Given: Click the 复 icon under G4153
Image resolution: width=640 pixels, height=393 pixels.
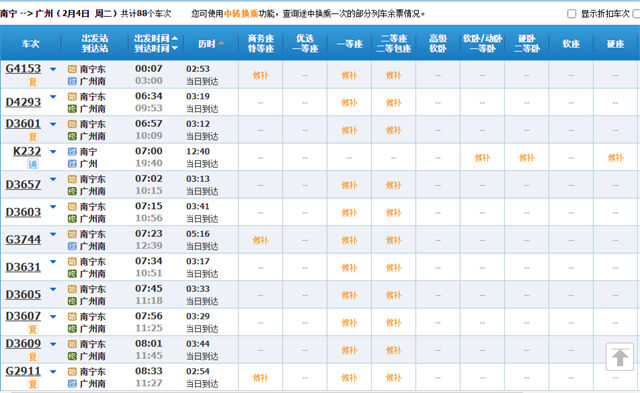Looking at the screenshot, I should [x=32, y=82].
